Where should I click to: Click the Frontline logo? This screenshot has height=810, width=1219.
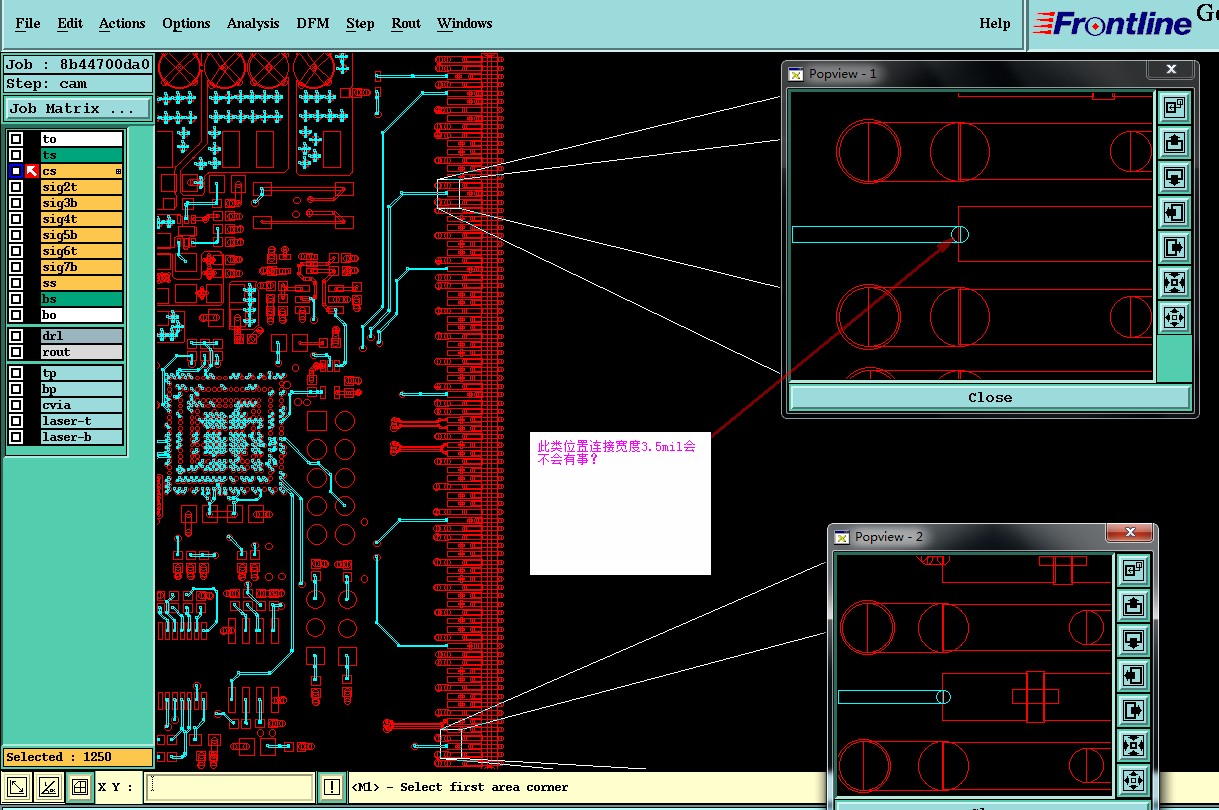pyautogui.click(x=1113, y=23)
